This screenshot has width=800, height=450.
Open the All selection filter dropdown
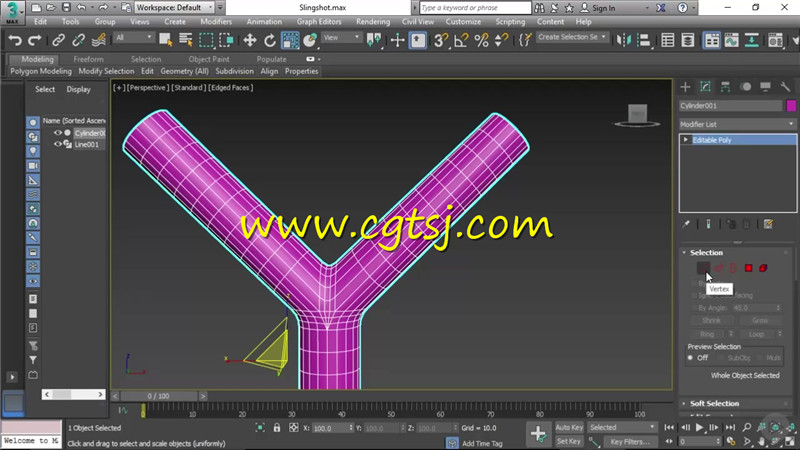(134, 38)
